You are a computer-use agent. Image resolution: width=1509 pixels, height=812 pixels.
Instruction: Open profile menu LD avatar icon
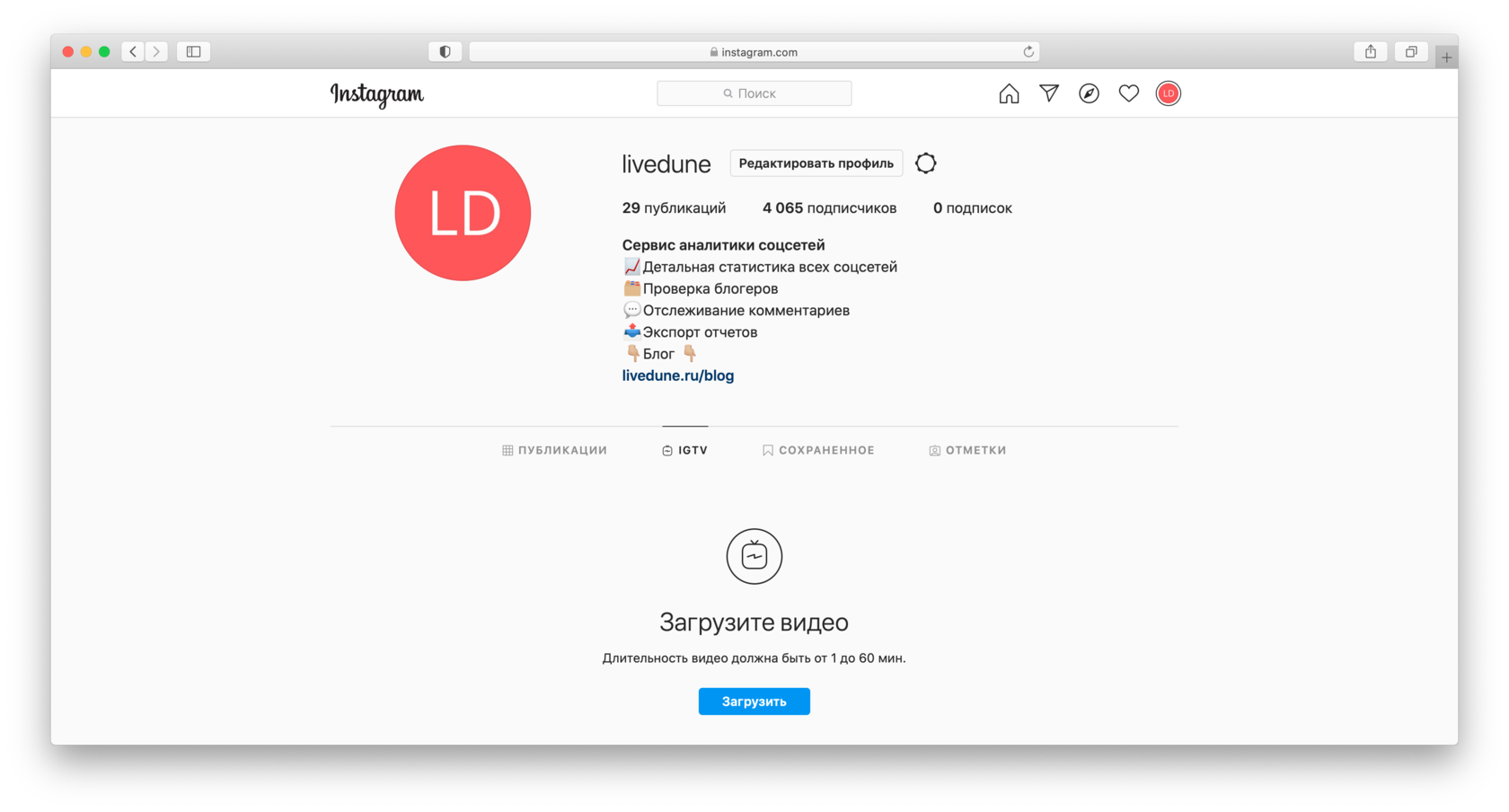pyautogui.click(x=1168, y=93)
